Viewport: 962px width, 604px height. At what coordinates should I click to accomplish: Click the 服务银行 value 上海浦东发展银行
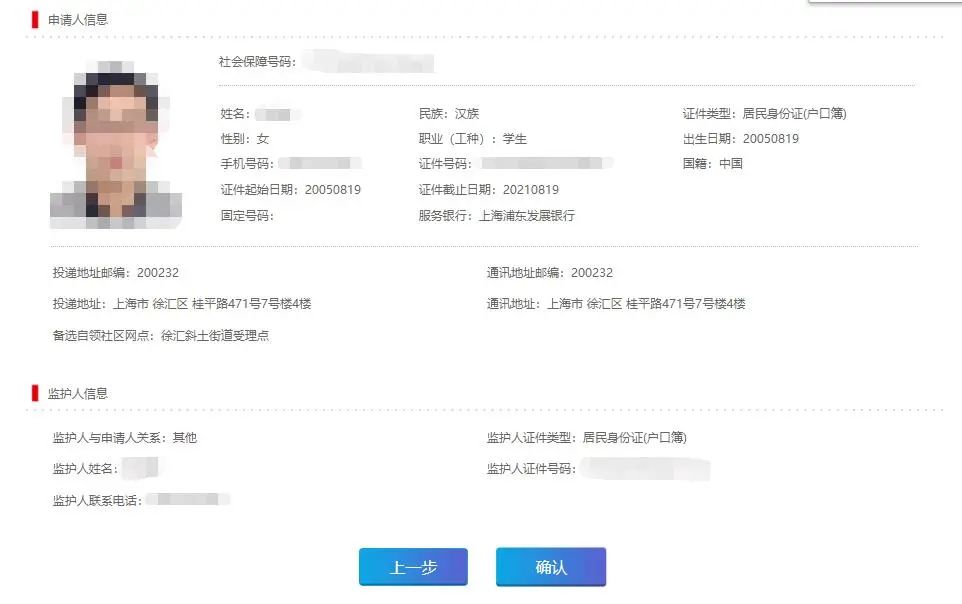coord(527,215)
